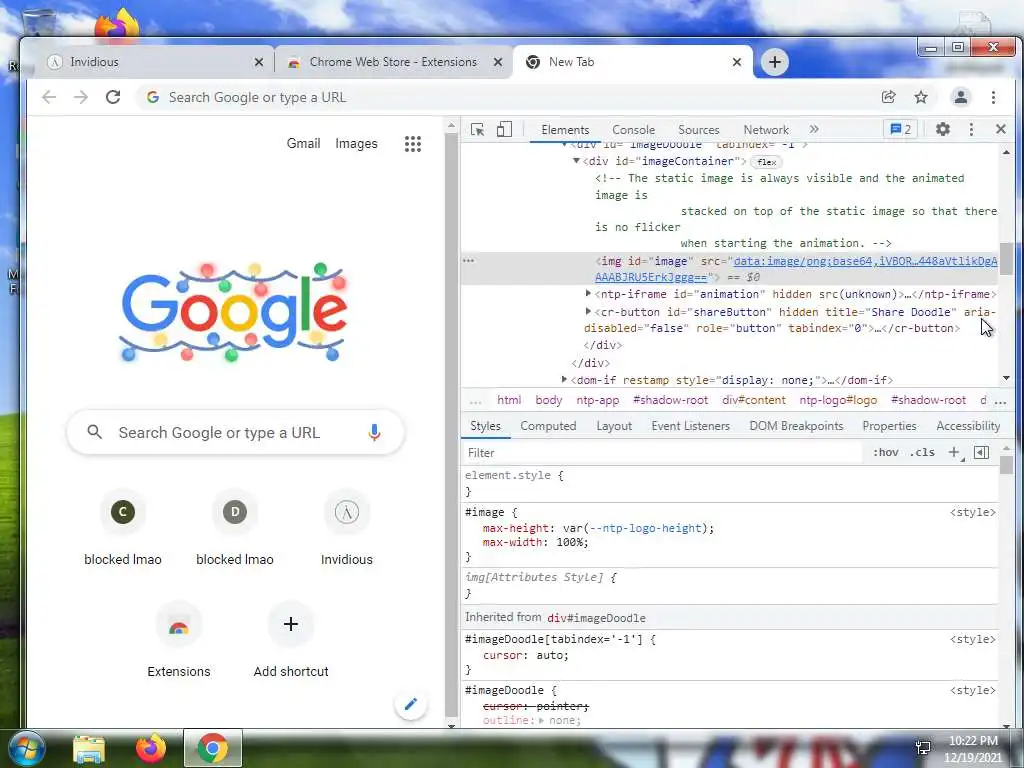Expand the outline none shorthand triangle

pyautogui.click(x=541, y=720)
